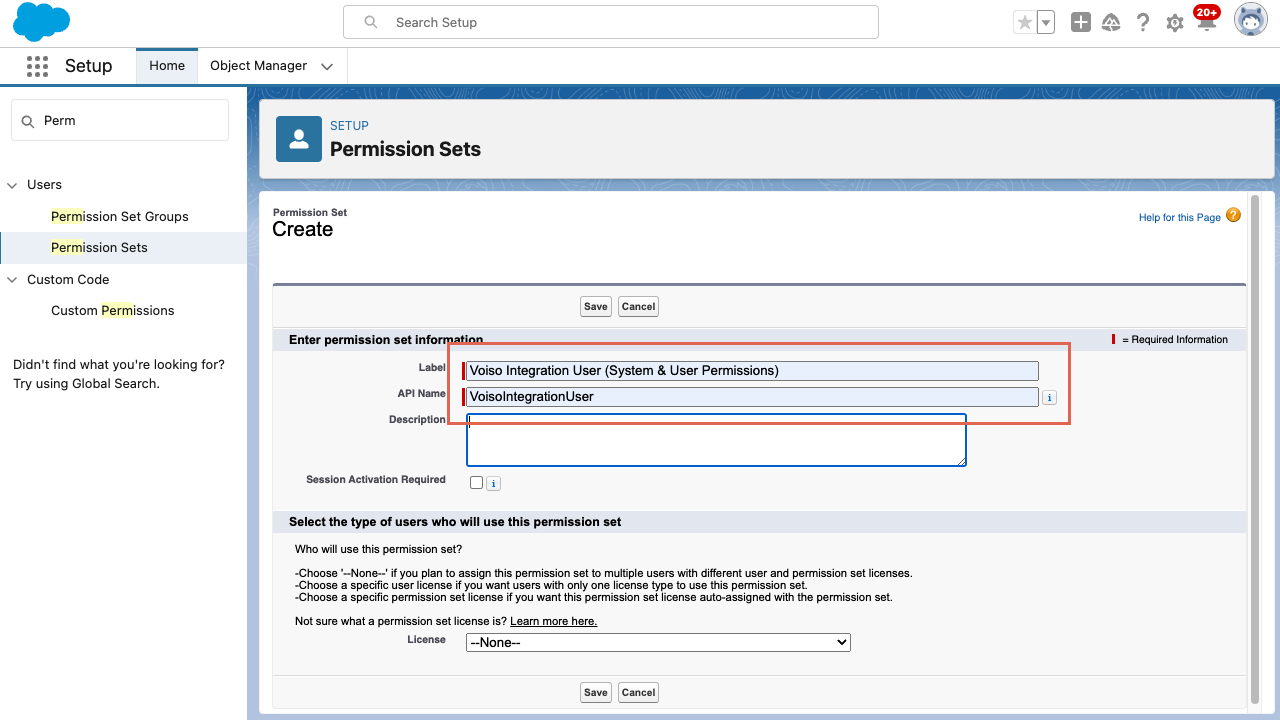Collapse the Users tree section
Image resolution: width=1280 pixels, height=720 pixels.
click(x=13, y=185)
